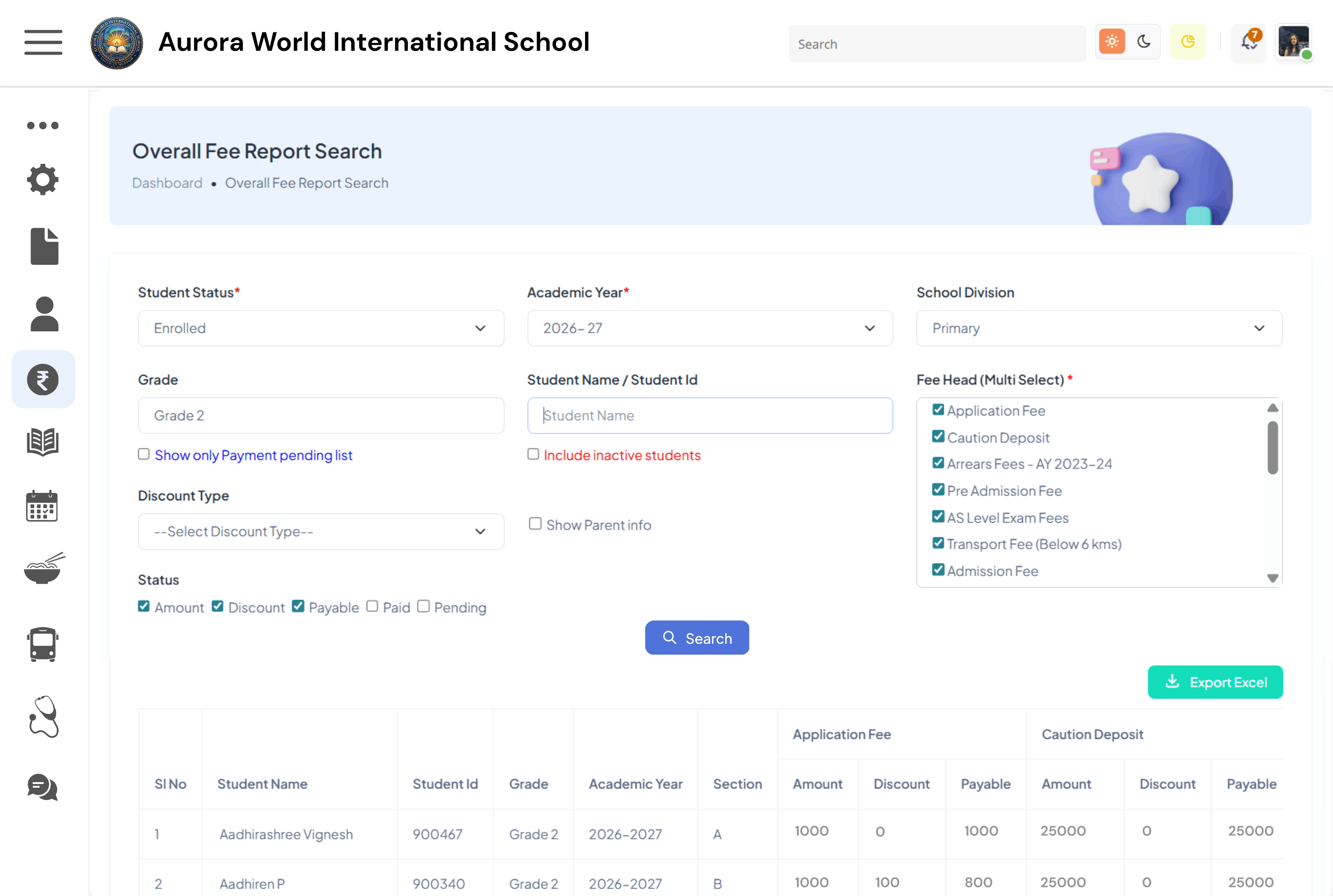Screen dimensions: 1333x896
Task: Click the notification bell icon
Action: (x=1248, y=42)
